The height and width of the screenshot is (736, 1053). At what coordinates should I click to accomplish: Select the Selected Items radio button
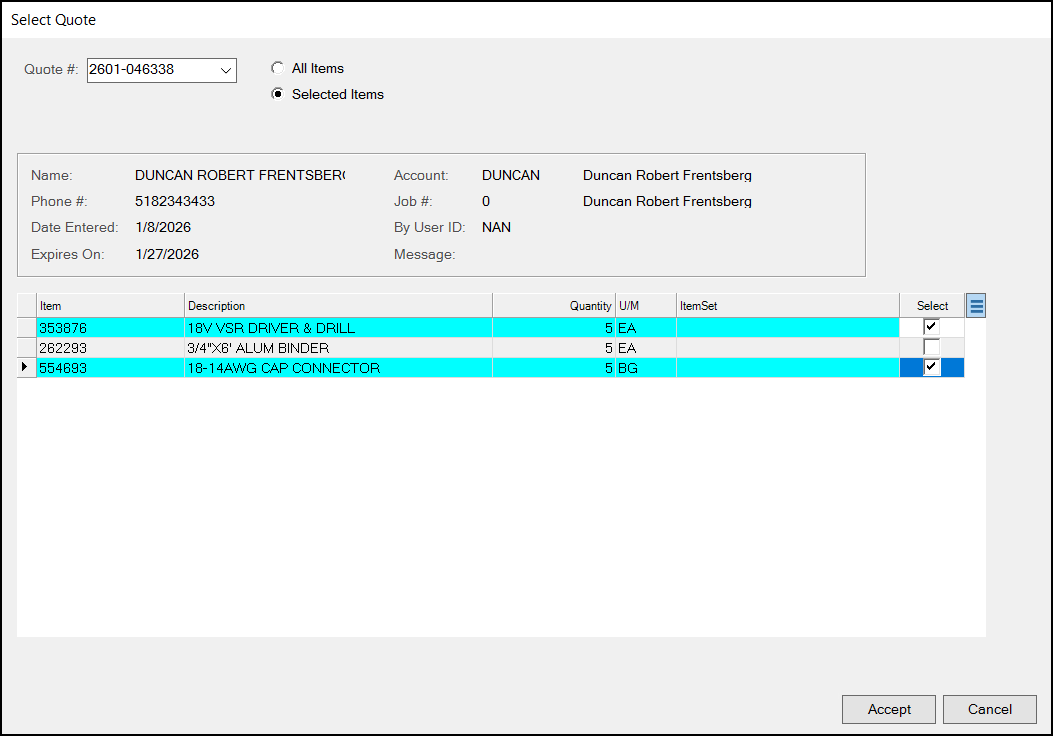(277, 94)
